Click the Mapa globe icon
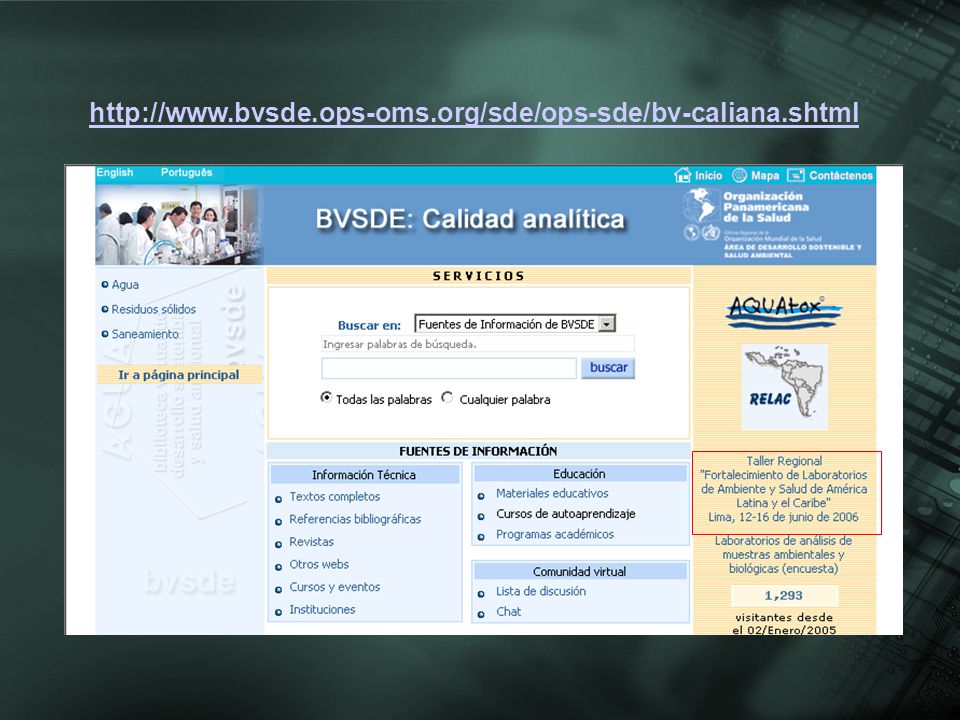960x720 pixels. (740, 175)
